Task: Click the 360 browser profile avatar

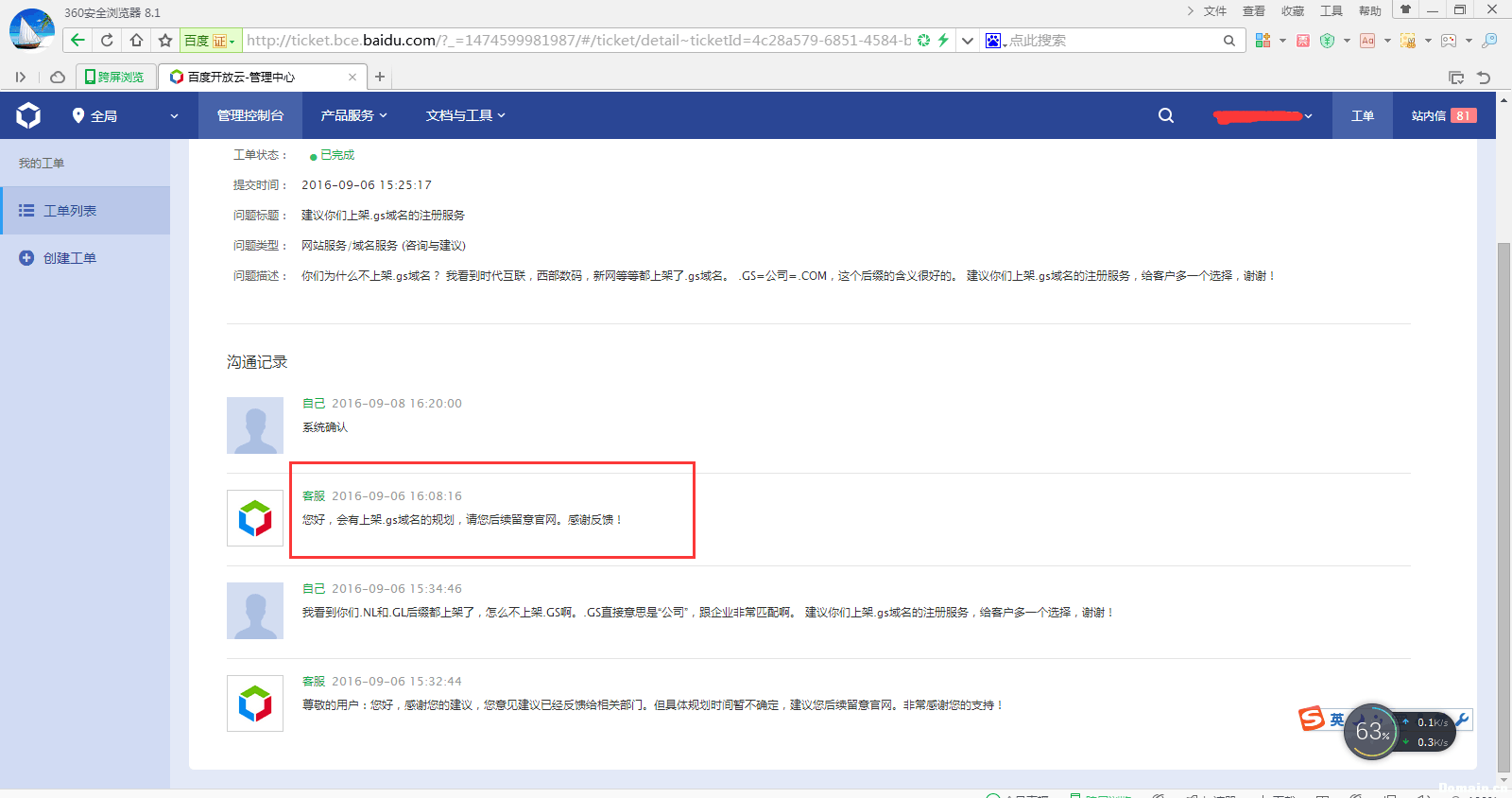Action: pos(31,29)
